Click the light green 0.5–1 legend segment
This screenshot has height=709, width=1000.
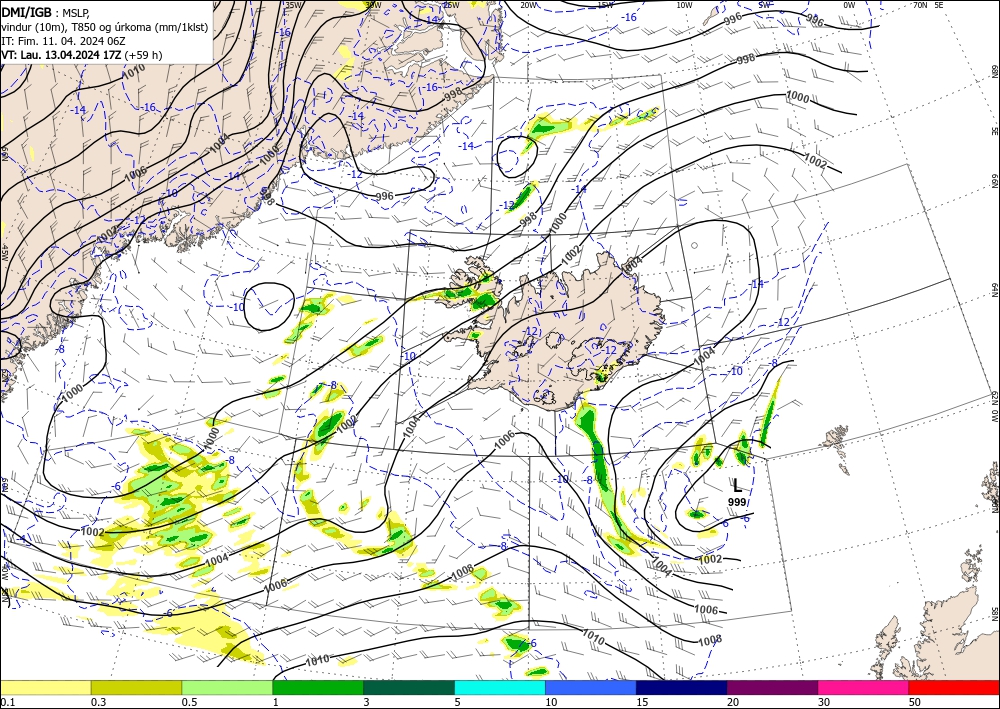227,688
